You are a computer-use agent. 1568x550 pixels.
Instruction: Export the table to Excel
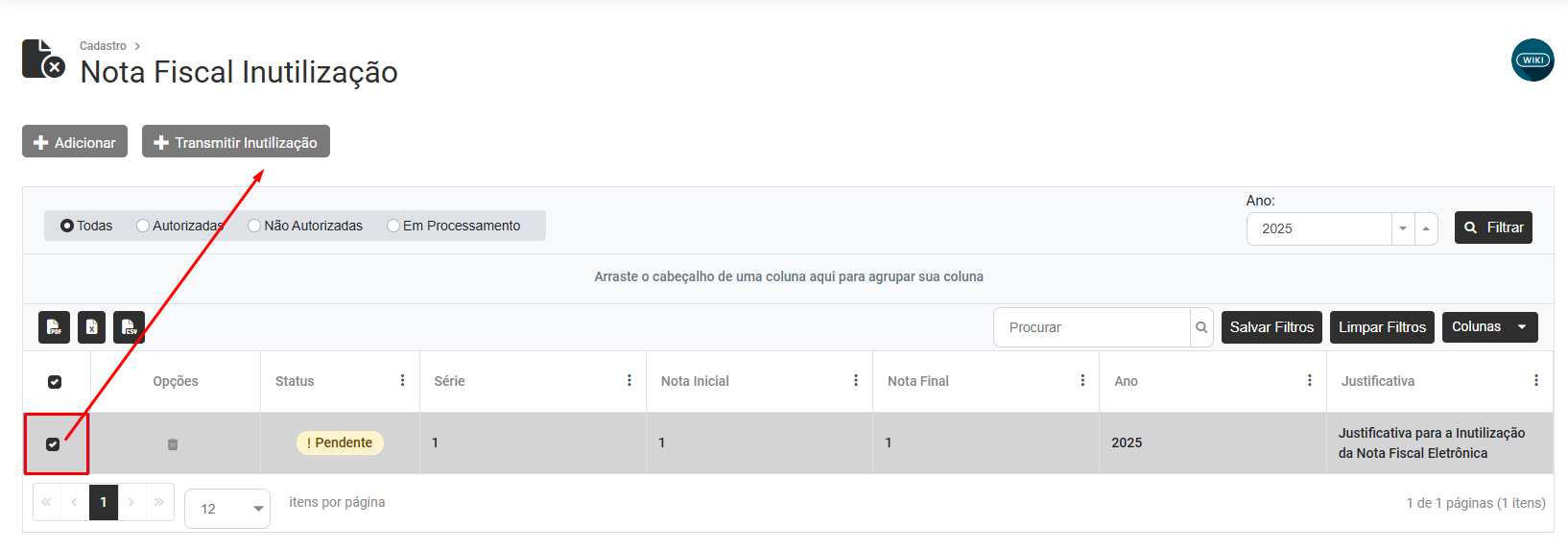(91, 327)
